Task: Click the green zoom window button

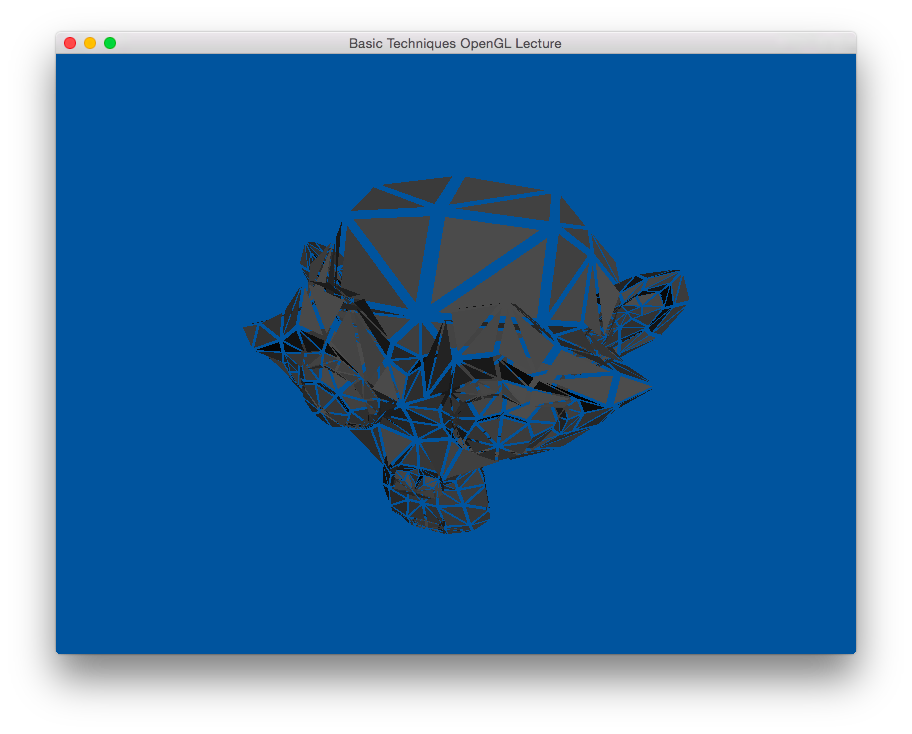Action: tap(110, 43)
